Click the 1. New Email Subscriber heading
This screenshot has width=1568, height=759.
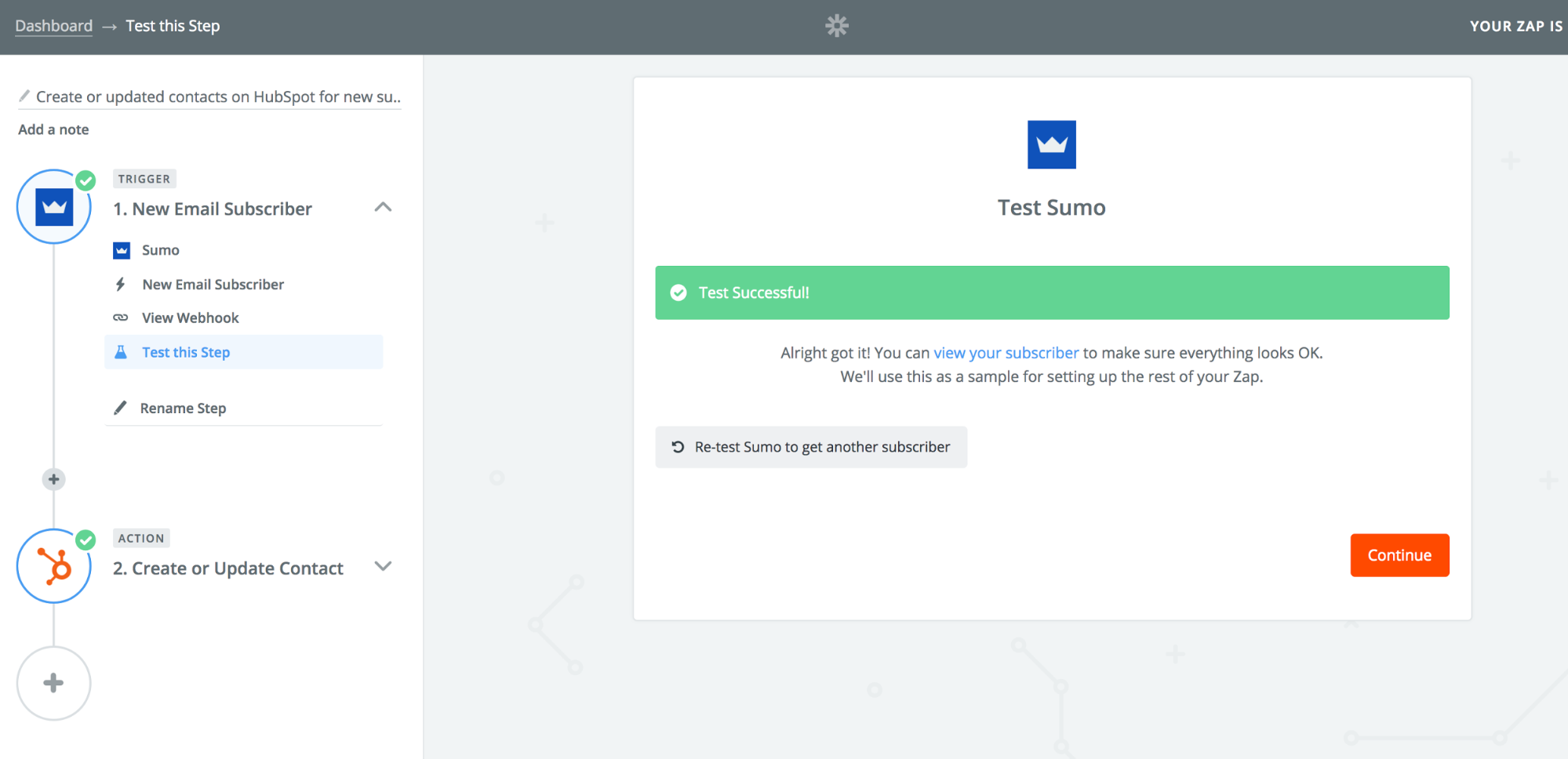point(213,209)
